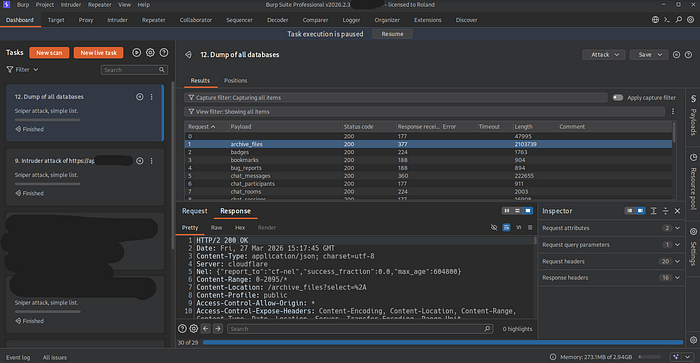
Task: Expand Request headers section
Action: coord(611,261)
